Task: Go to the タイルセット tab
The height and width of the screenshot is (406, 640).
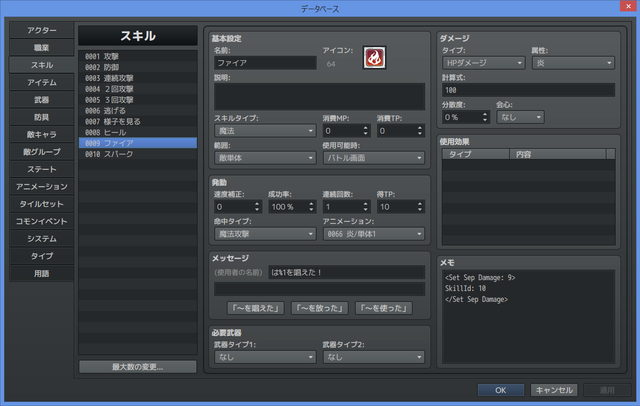Action: (42, 204)
